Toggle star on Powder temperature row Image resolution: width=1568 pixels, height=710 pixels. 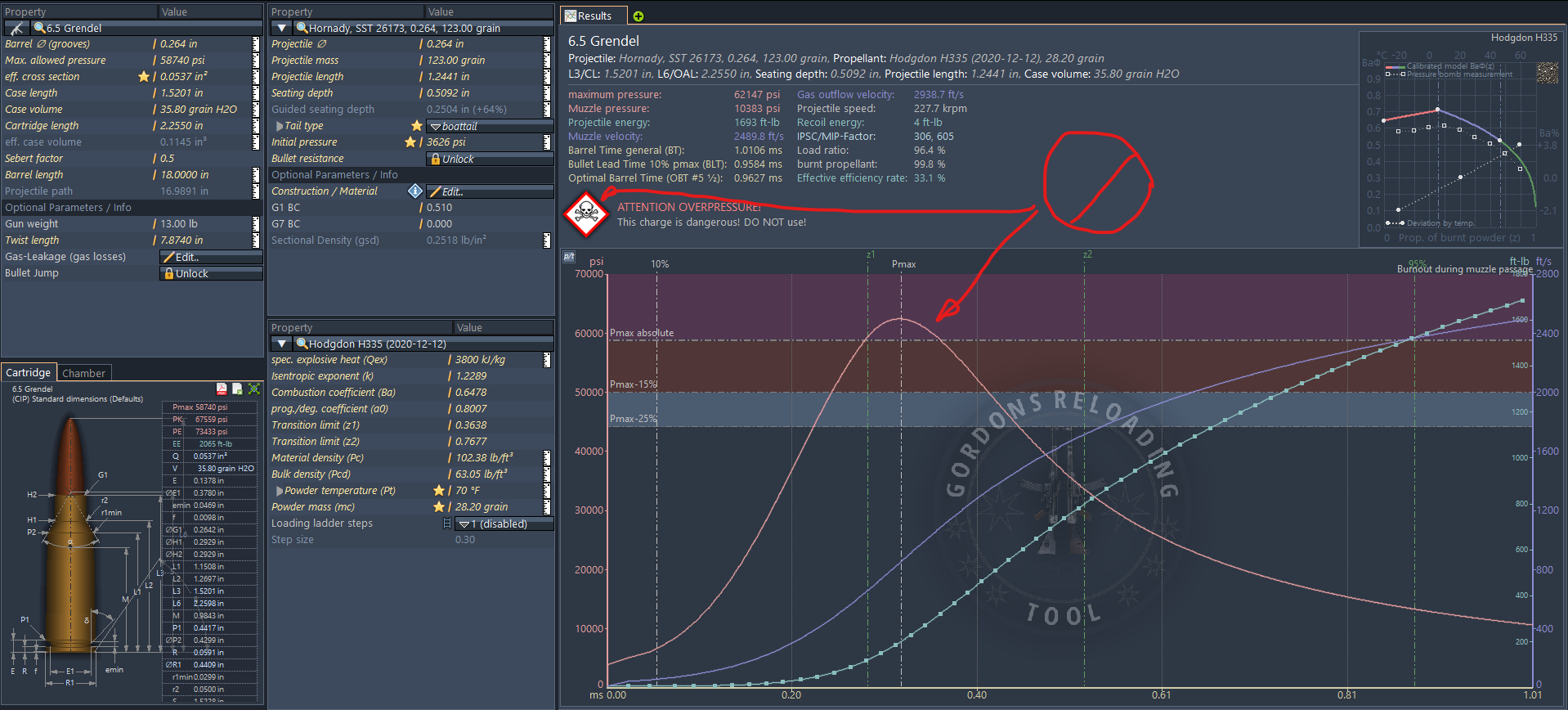click(439, 491)
